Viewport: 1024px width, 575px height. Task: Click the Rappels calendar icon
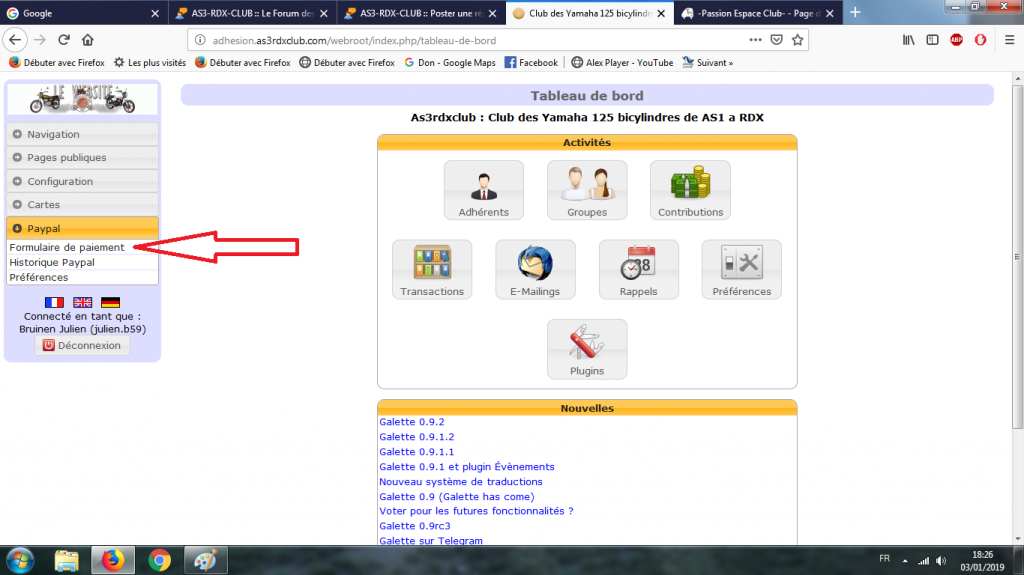(x=638, y=269)
